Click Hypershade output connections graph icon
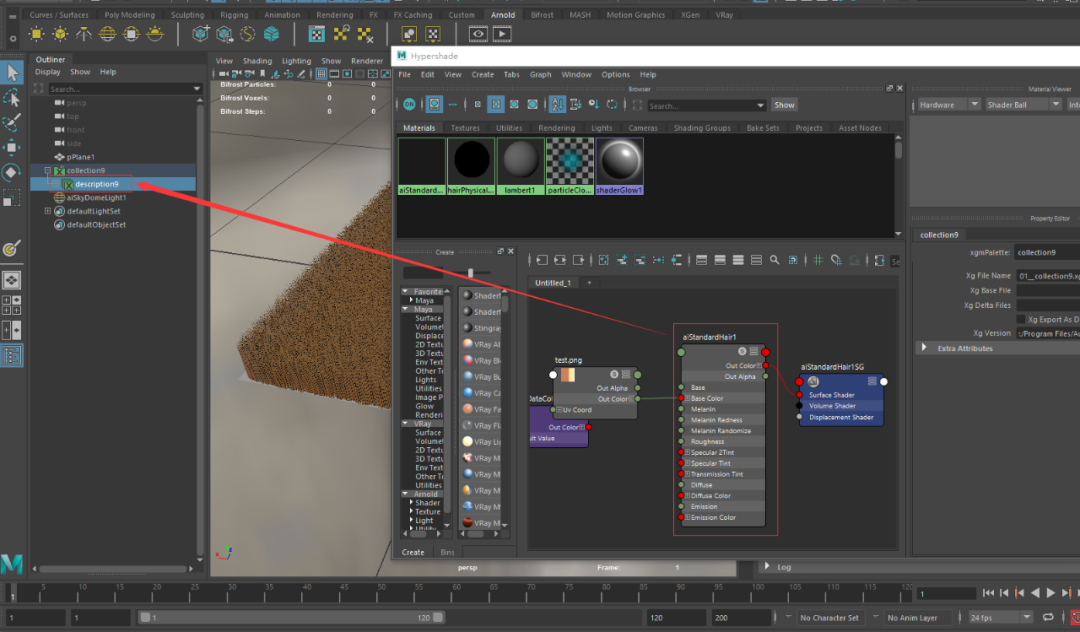The width and height of the screenshot is (1080, 632). point(578,260)
